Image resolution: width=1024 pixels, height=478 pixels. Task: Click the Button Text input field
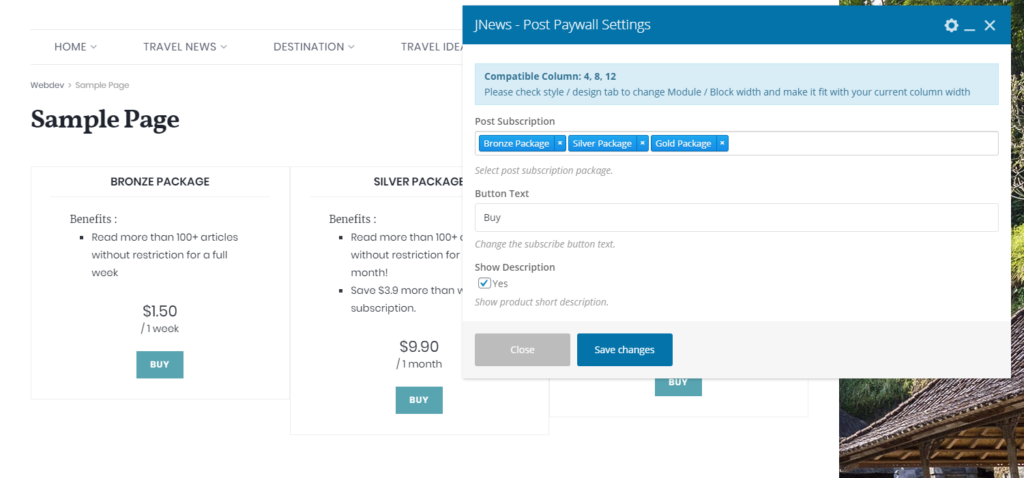tap(736, 217)
